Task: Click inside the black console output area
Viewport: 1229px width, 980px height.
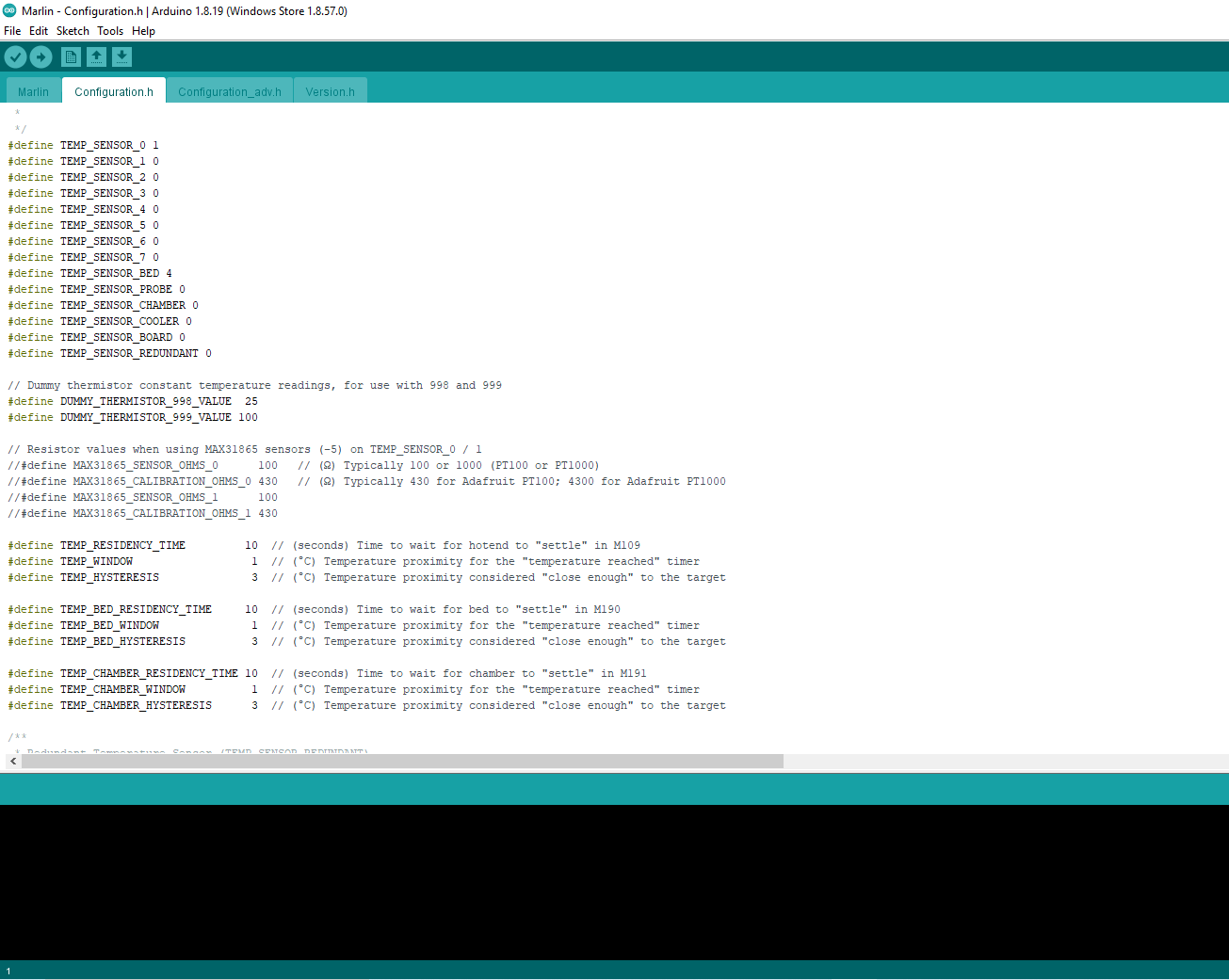Action: point(614,882)
